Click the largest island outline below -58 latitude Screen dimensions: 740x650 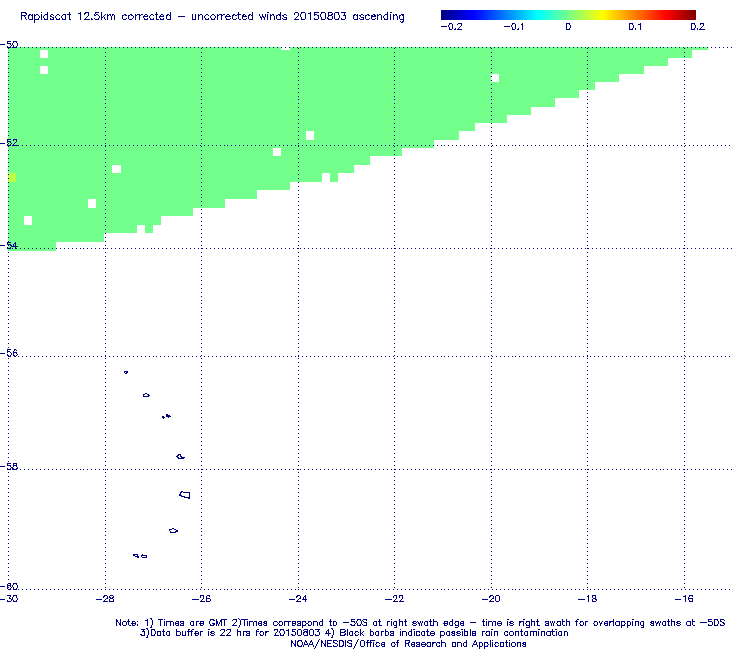(185, 495)
